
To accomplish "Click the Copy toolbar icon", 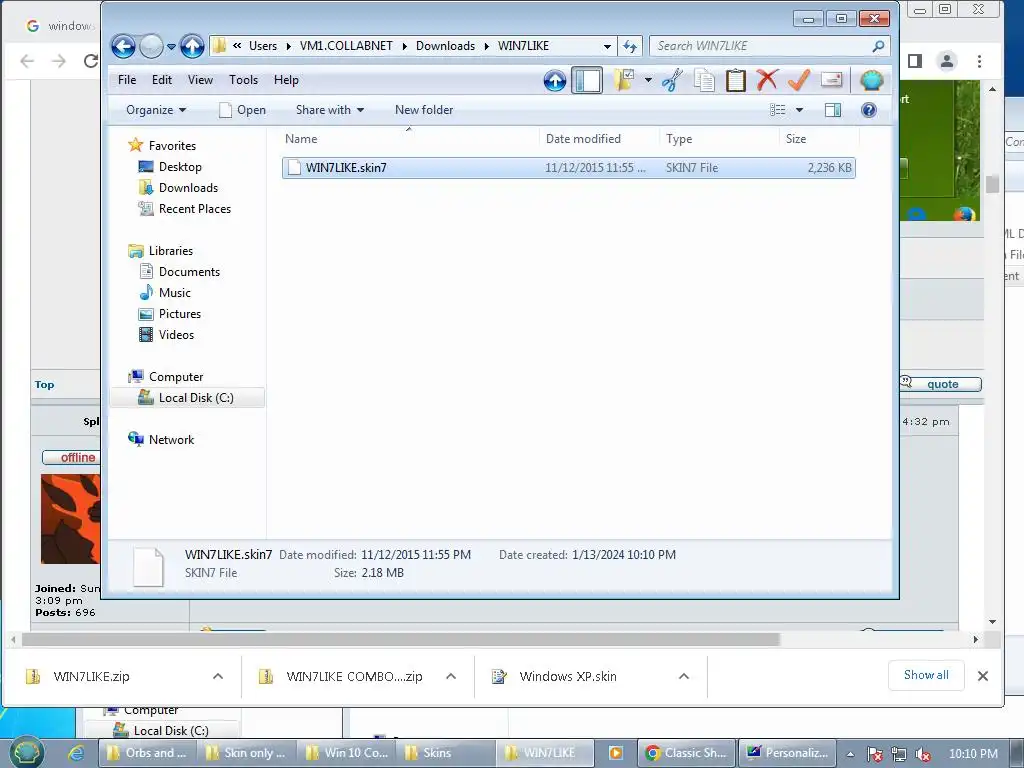I will coord(704,80).
